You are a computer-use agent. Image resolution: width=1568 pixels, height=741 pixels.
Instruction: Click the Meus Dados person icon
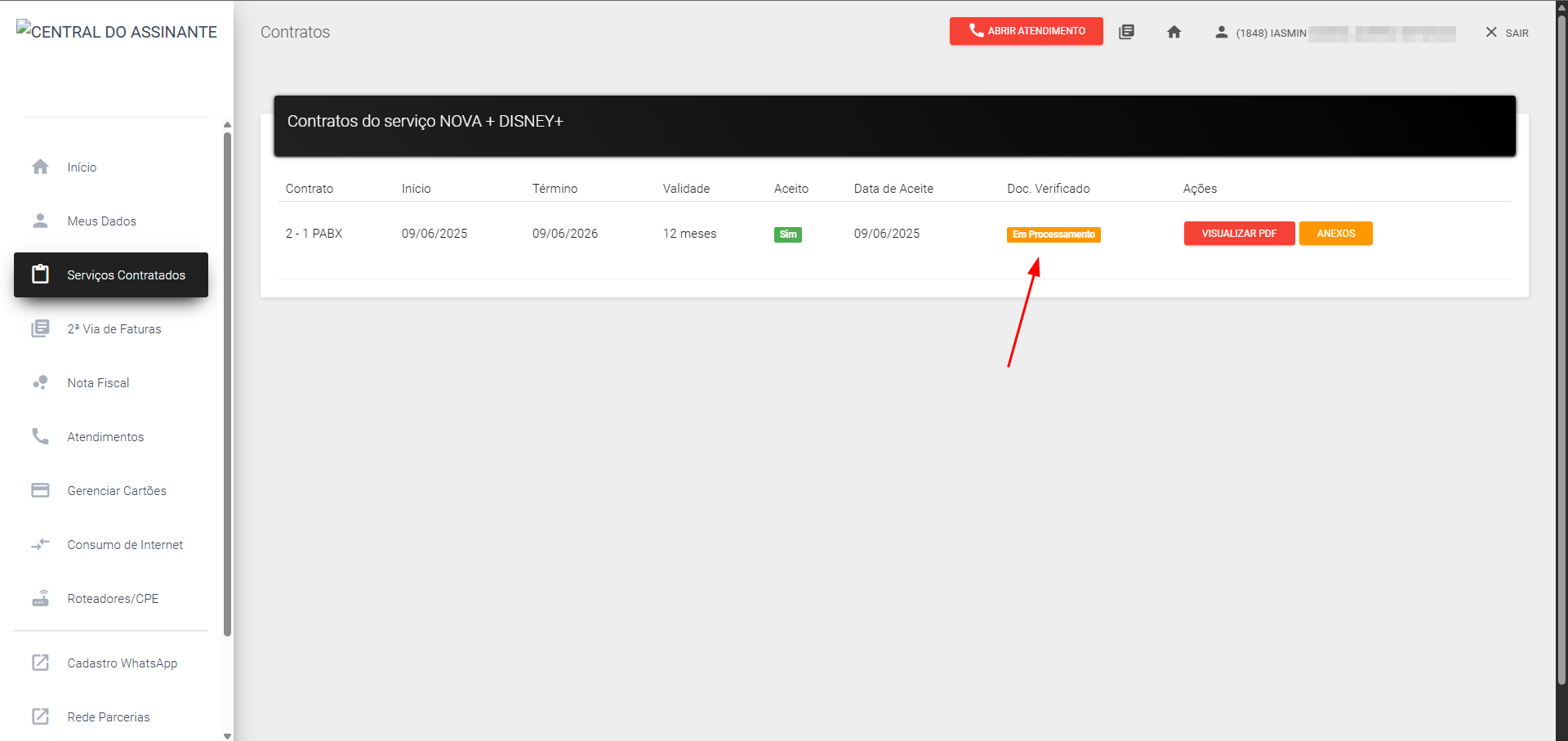pyautogui.click(x=40, y=221)
